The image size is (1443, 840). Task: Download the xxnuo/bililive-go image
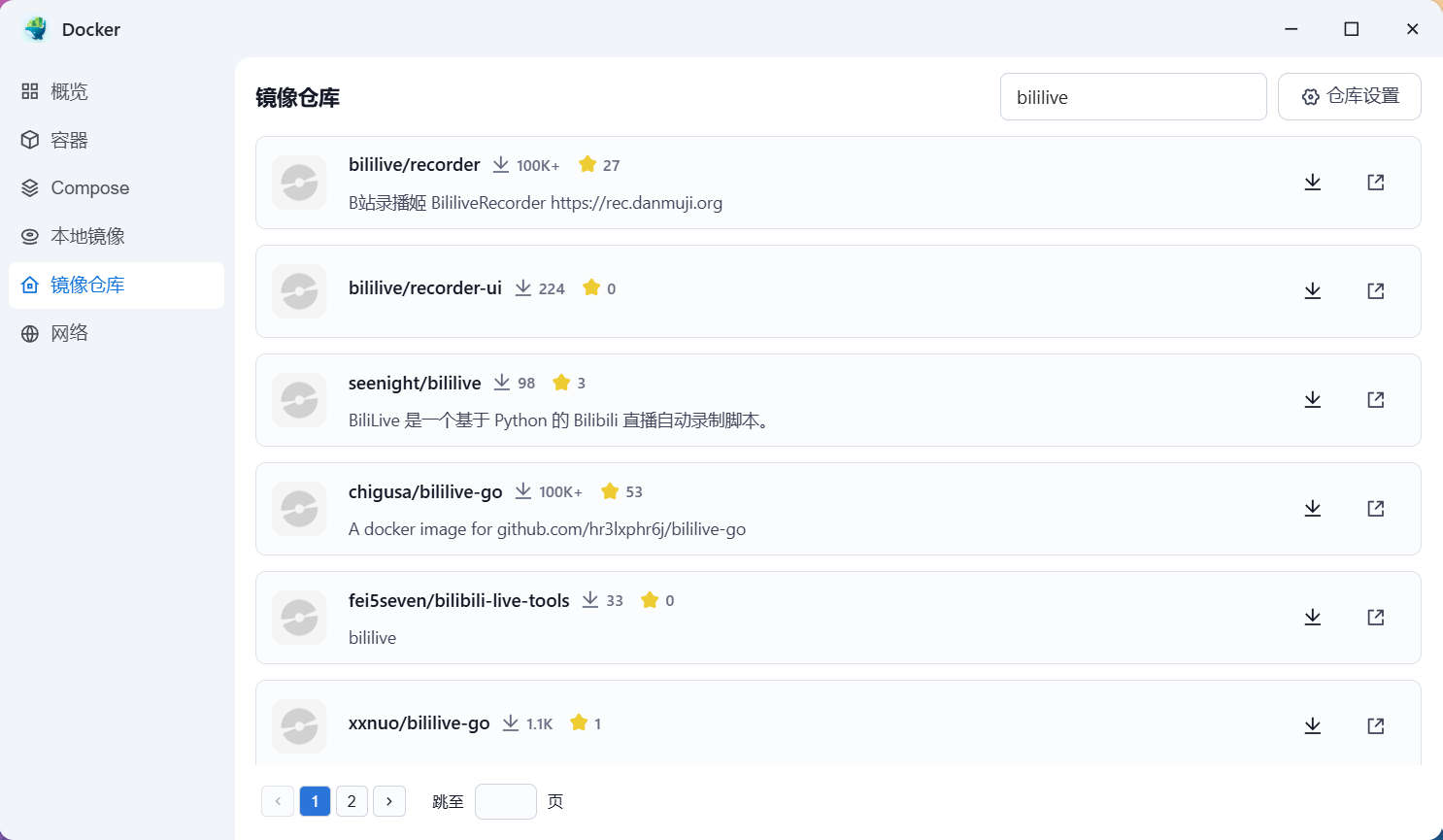click(x=1313, y=726)
